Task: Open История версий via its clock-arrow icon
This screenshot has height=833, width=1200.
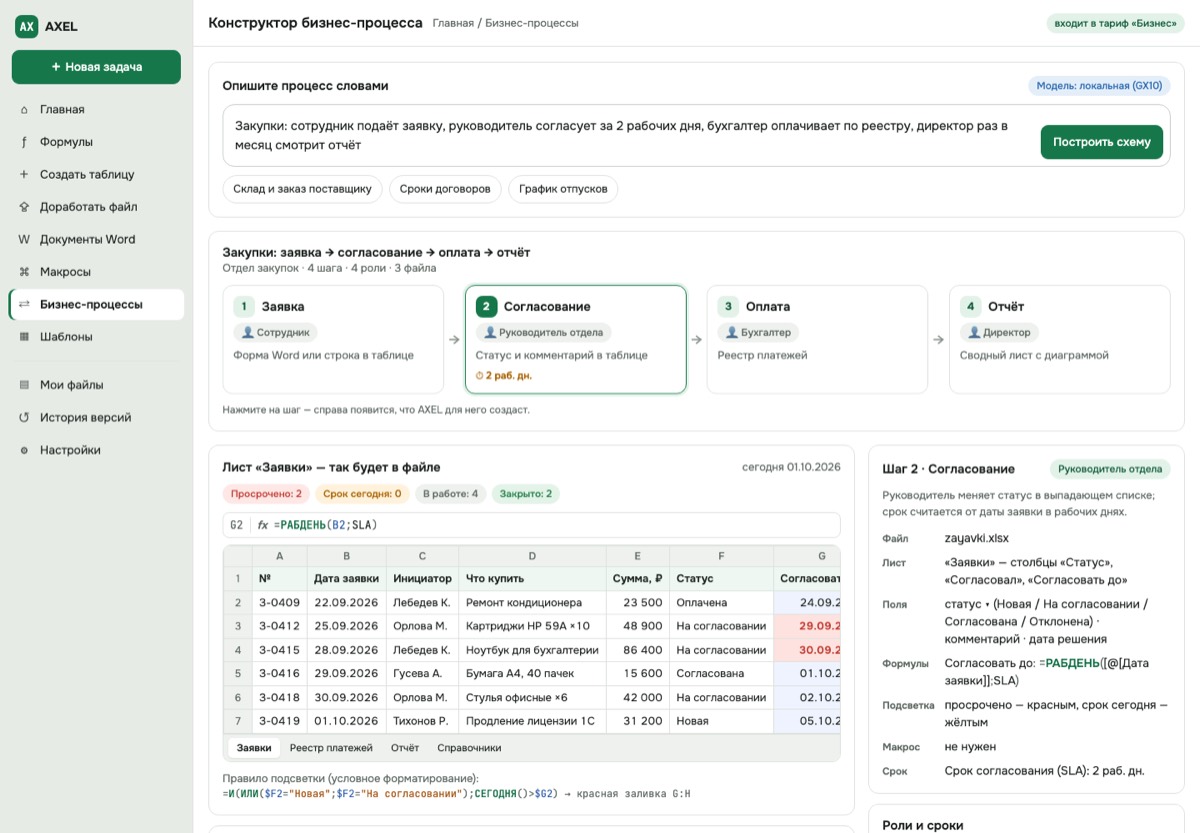Action: (24, 418)
